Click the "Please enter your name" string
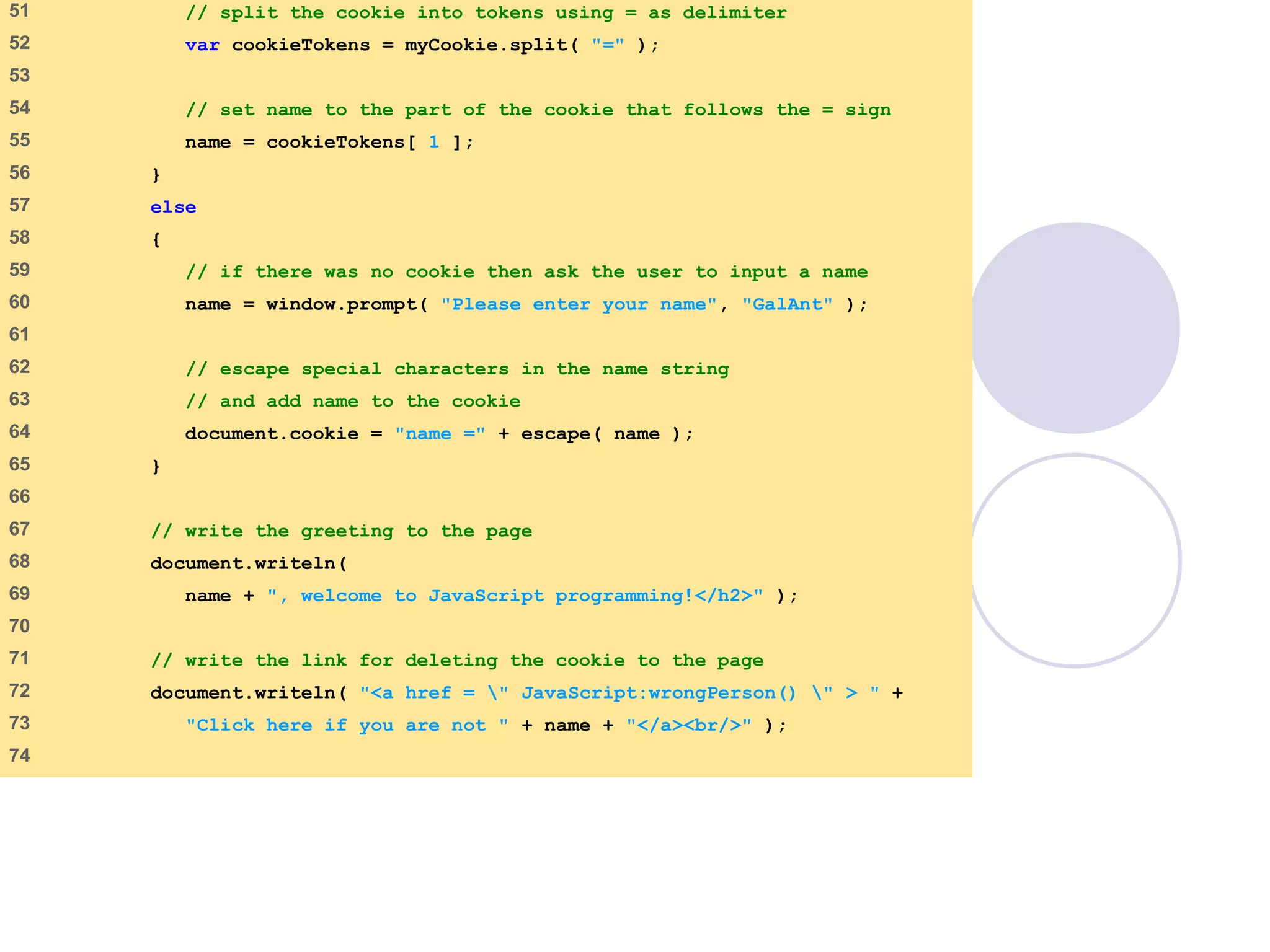The width and height of the screenshot is (1270, 952). tap(579, 304)
